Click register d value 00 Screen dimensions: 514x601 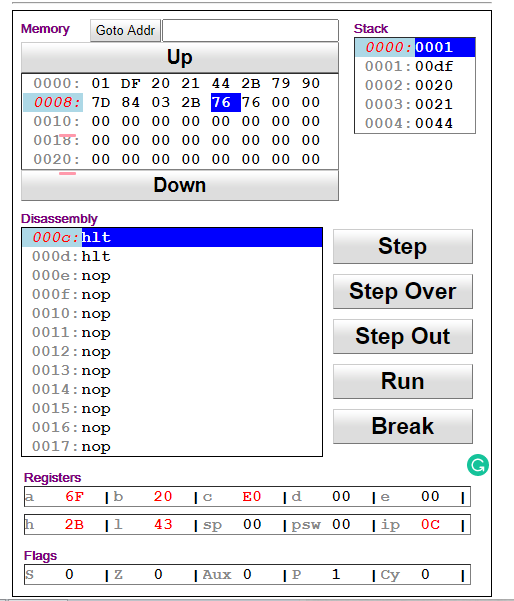341,497
